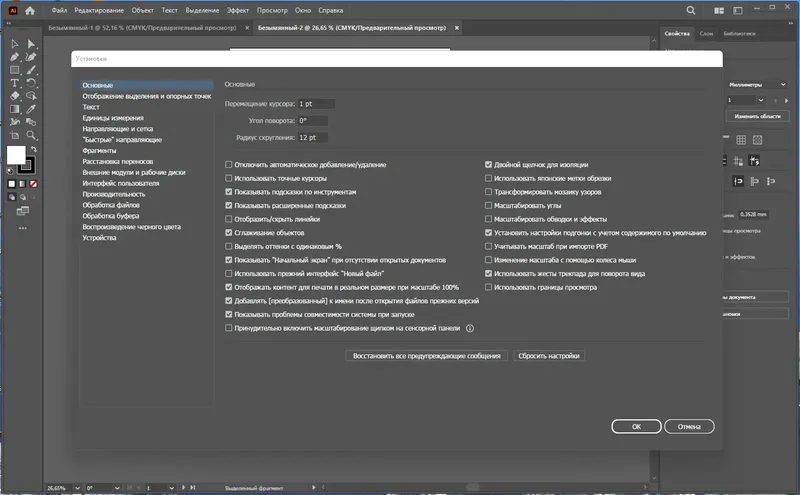Enable 'Использовать точные курсоры' checkbox
This screenshot has height=495, width=800.
coord(229,178)
